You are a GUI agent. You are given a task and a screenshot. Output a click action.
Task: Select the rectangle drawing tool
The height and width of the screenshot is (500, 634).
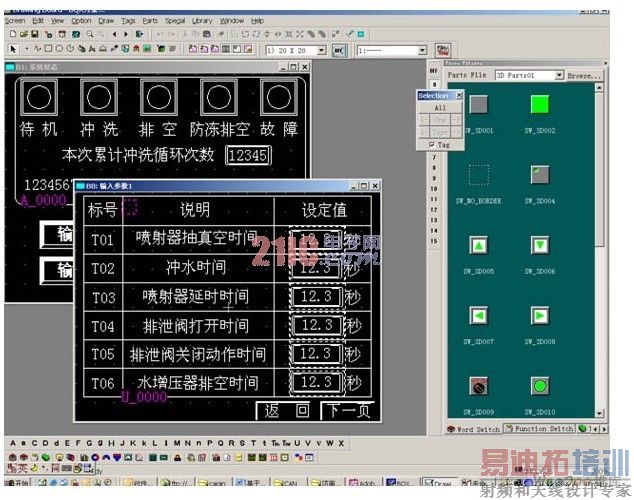[x=49, y=49]
